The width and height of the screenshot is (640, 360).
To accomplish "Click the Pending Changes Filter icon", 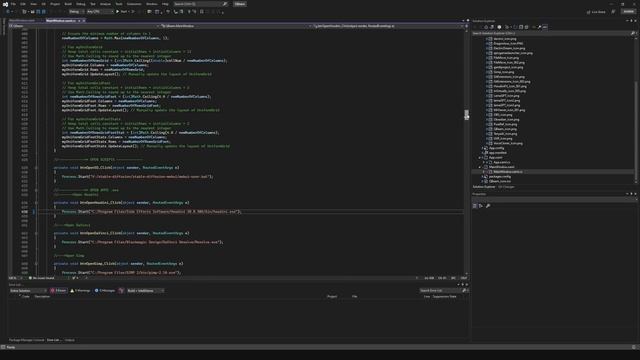I will 499,27.
